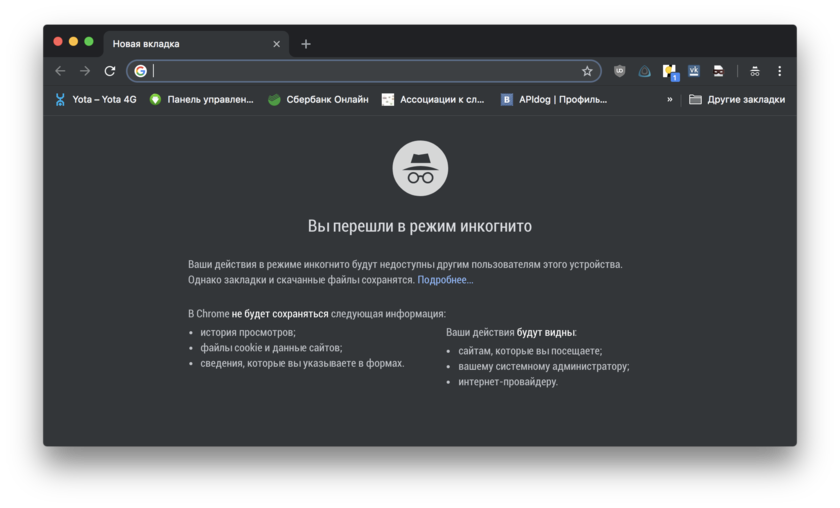Open the Панель управления bookmark
The width and height of the screenshot is (840, 508).
[201, 99]
